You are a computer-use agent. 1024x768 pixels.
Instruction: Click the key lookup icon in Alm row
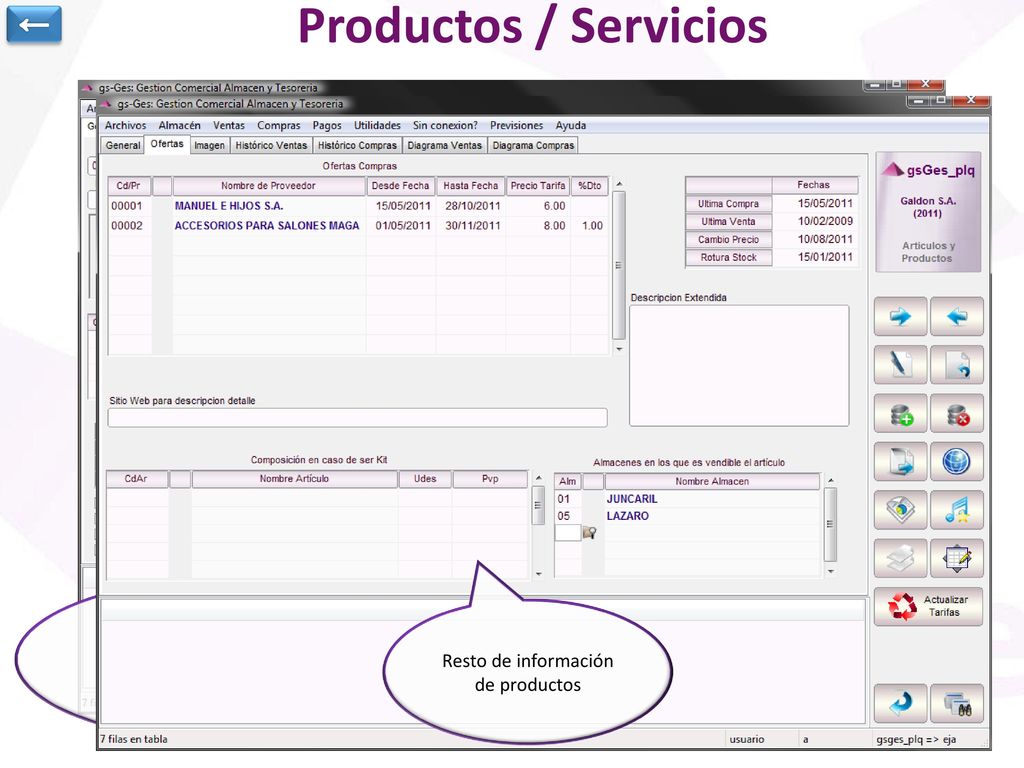click(589, 533)
